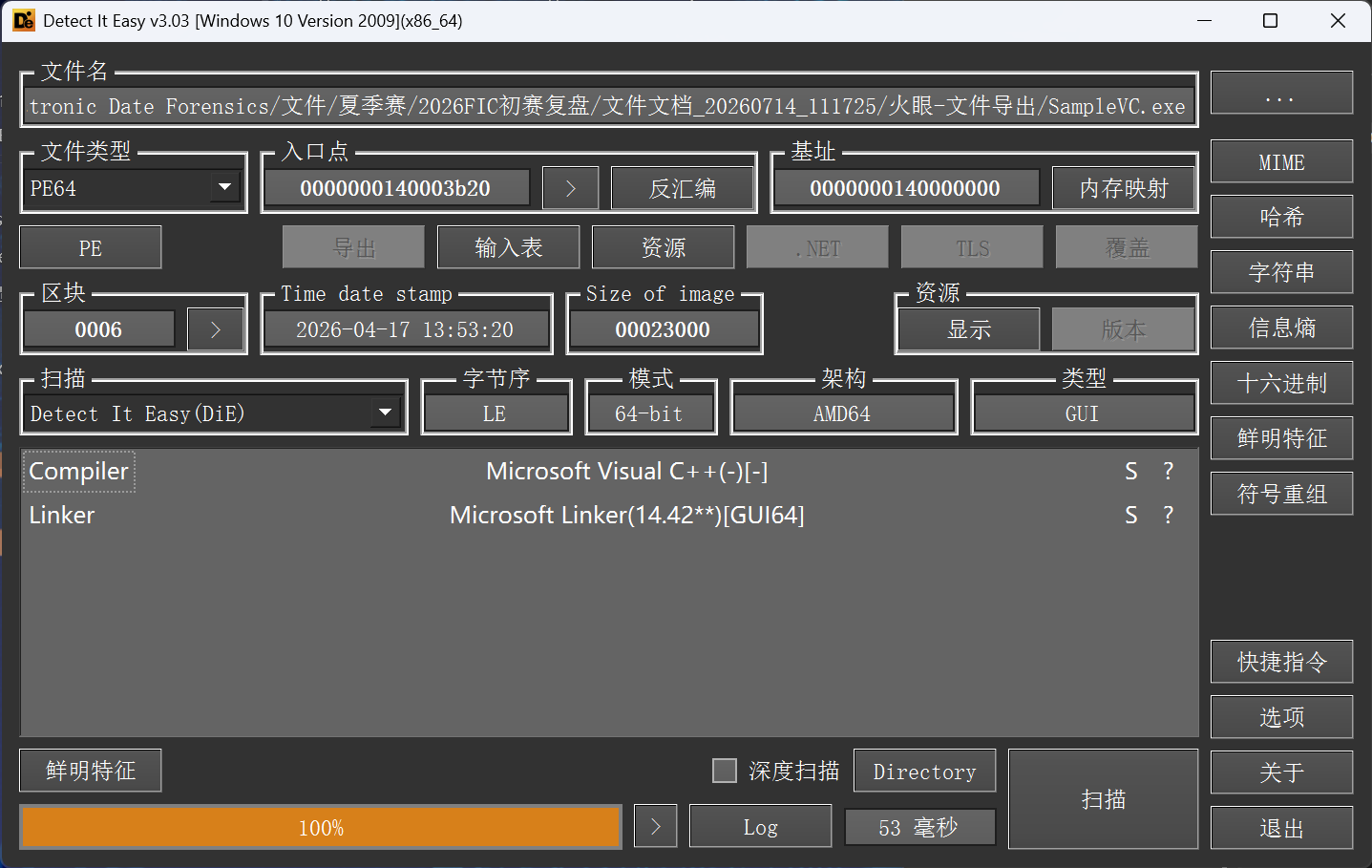Click the file name path input field
The image size is (1372, 868).
click(609, 106)
